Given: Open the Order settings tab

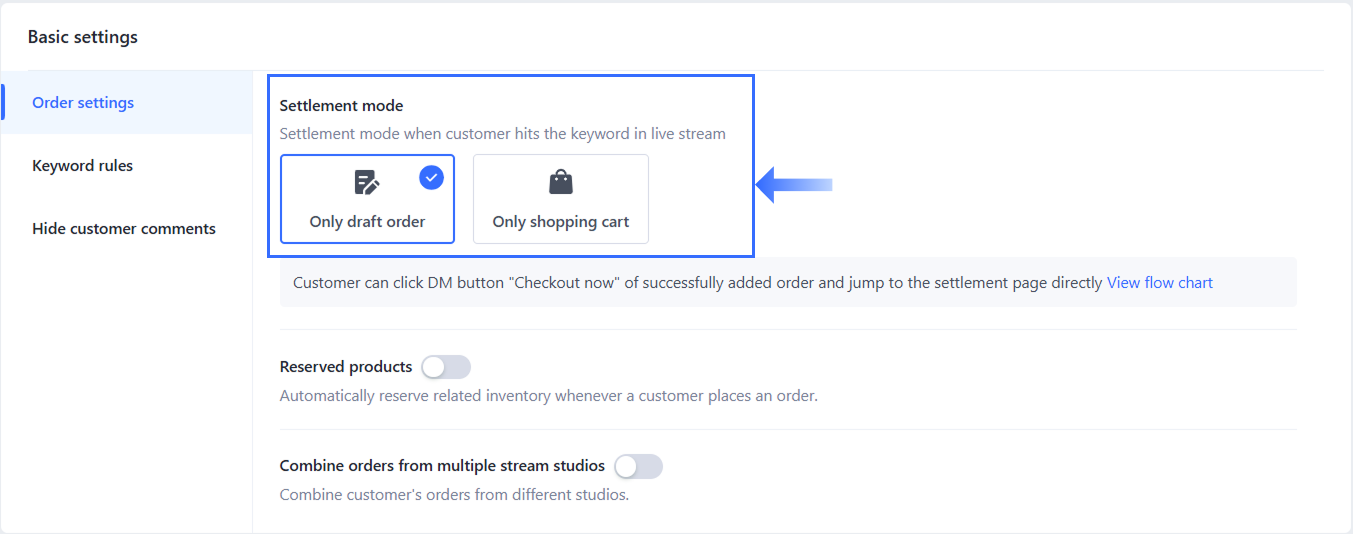Looking at the screenshot, I should pos(83,102).
